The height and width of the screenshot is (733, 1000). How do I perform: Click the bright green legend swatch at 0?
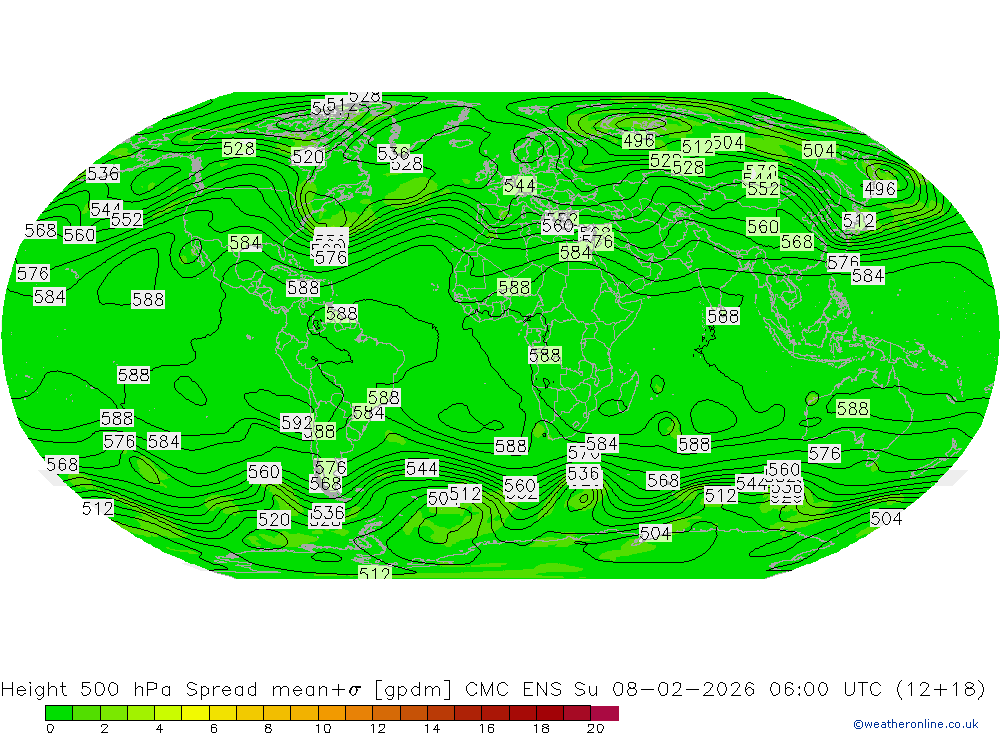(x=59, y=713)
